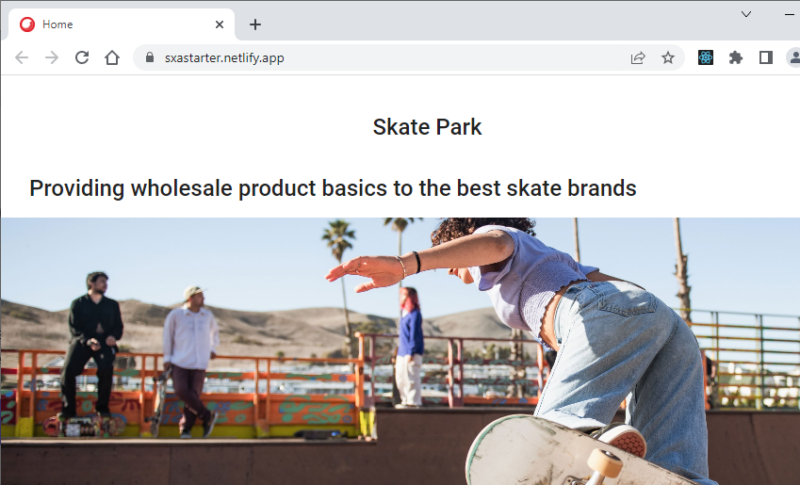Open a new tab with the plus button

(x=255, y=24)
